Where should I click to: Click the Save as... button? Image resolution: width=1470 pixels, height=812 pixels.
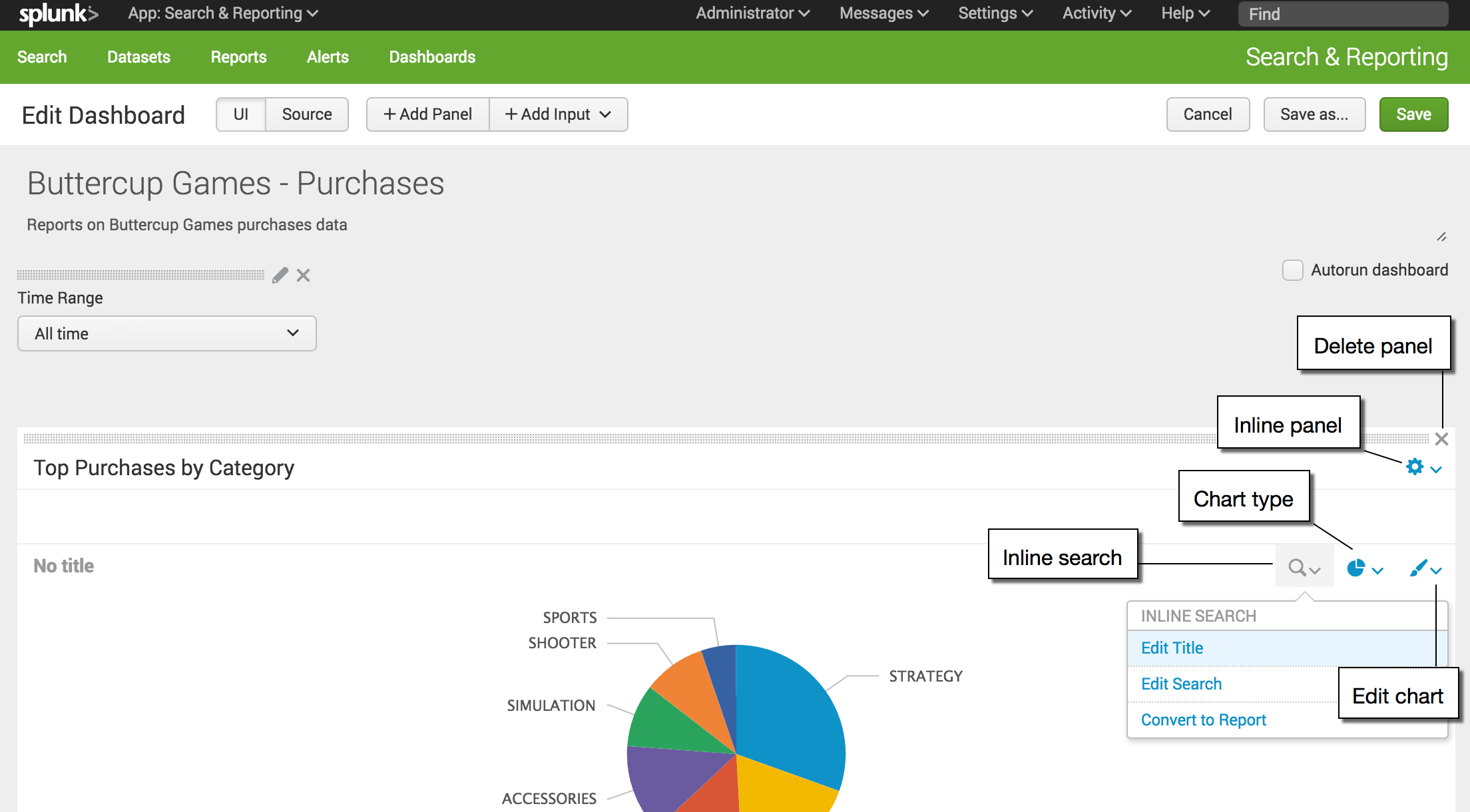tap(1314, 114)
